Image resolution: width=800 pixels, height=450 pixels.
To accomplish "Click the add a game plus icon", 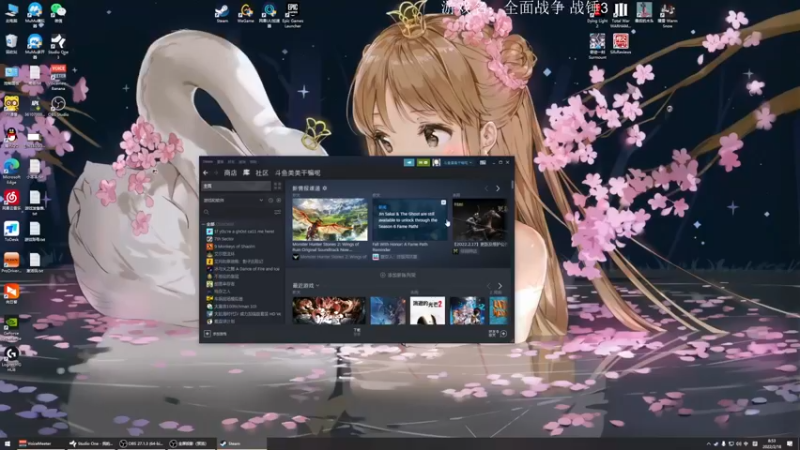I will tap(208, 334).
